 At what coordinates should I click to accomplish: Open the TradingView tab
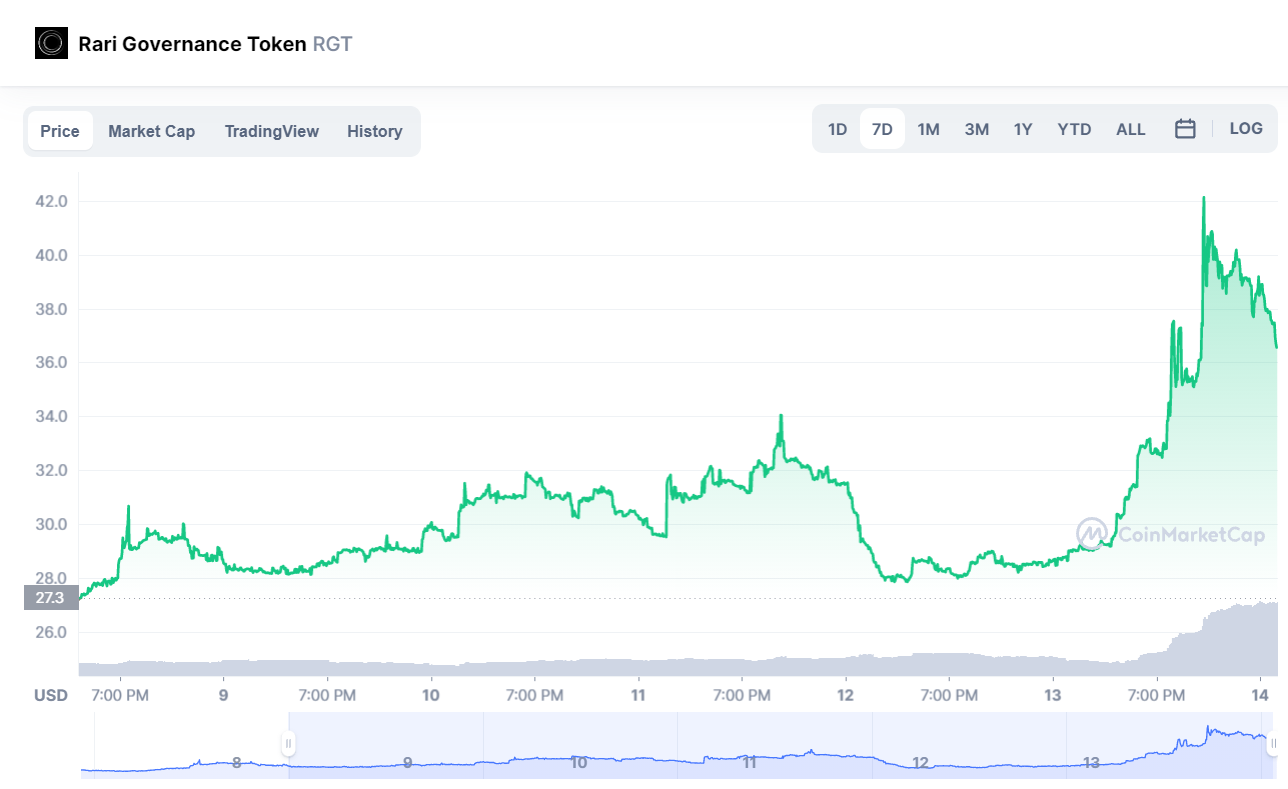(272, 131)
